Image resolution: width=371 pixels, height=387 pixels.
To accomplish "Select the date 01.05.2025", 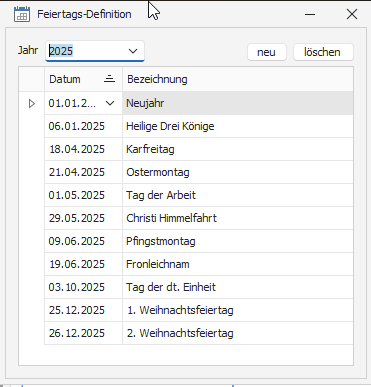I will (83, 195).
